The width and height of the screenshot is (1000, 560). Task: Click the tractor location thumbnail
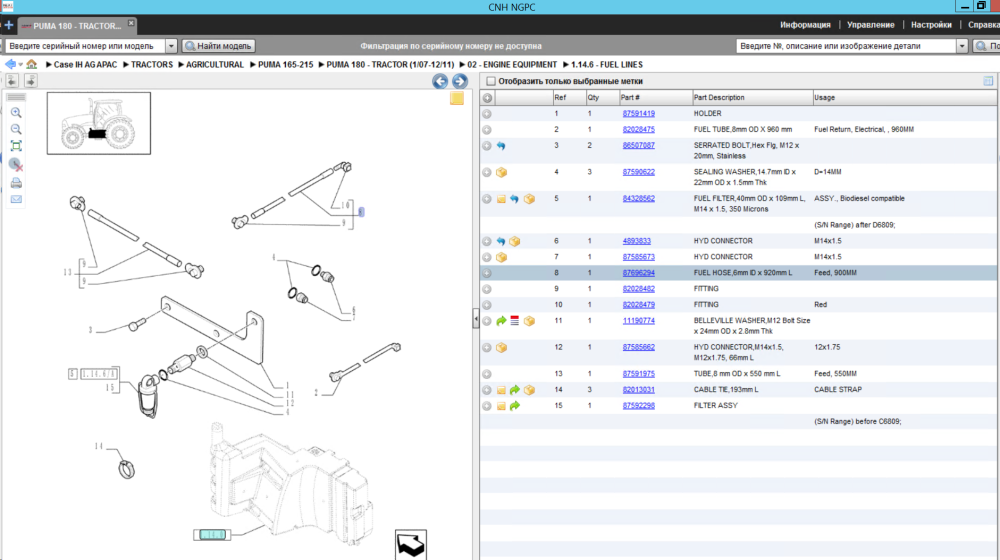pos(99,123)
